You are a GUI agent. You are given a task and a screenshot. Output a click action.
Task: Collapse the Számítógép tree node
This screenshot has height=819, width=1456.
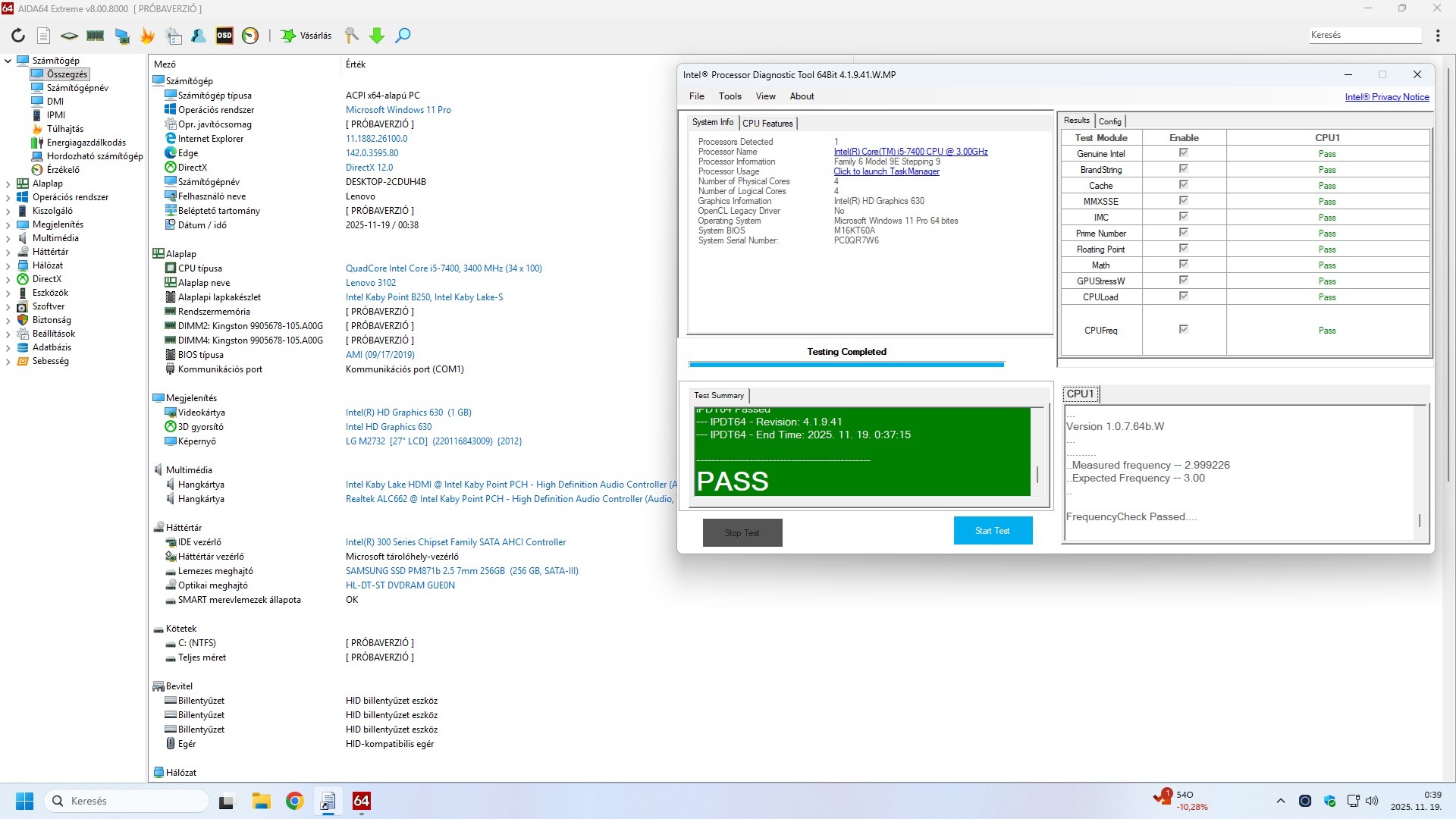pyautogui.click(x=8, y=61)
